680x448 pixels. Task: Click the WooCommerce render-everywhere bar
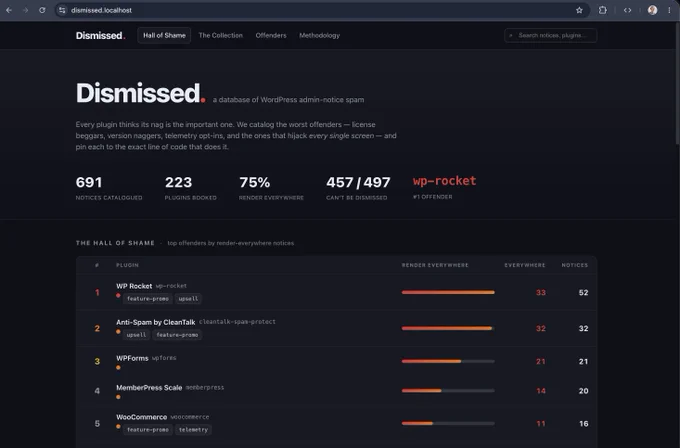click(x=448, y=423)
